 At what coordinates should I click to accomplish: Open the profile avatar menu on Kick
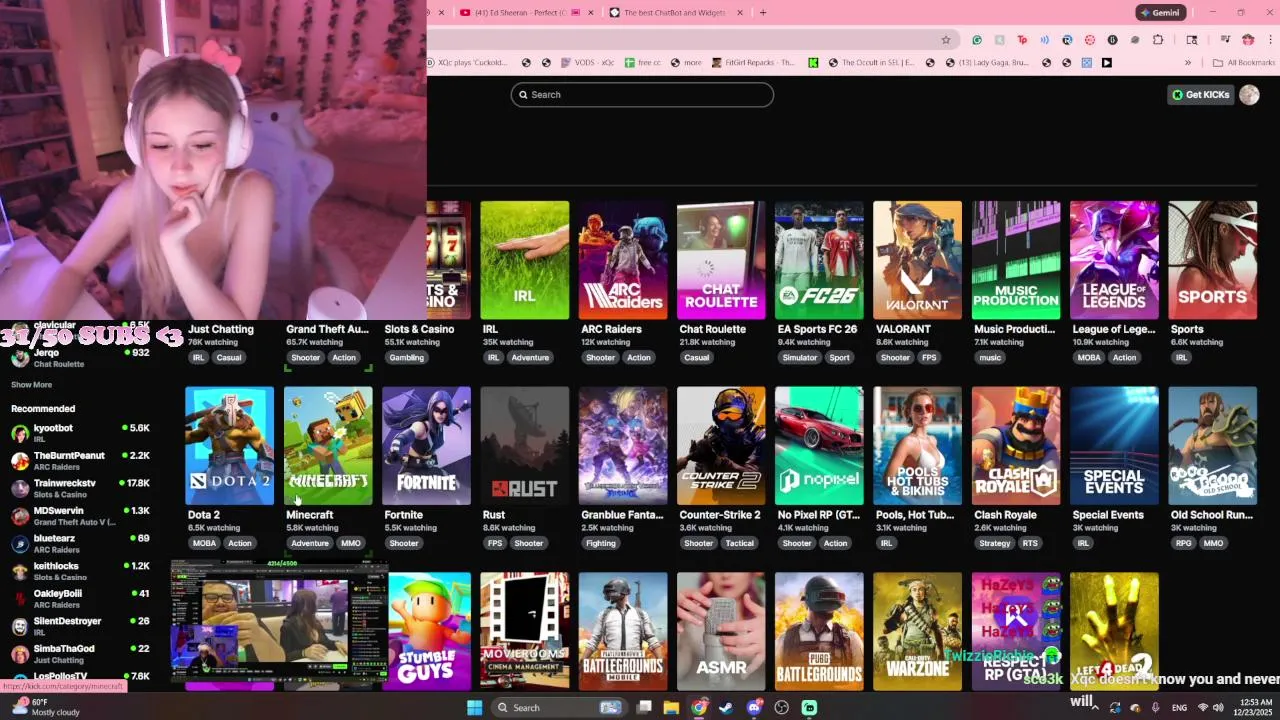pyautogui.click(x=1249, y=94)
